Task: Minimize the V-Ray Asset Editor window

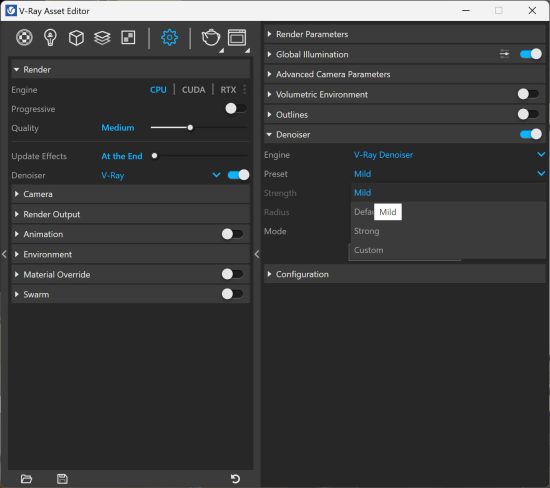Action: [x=466, y=11]
